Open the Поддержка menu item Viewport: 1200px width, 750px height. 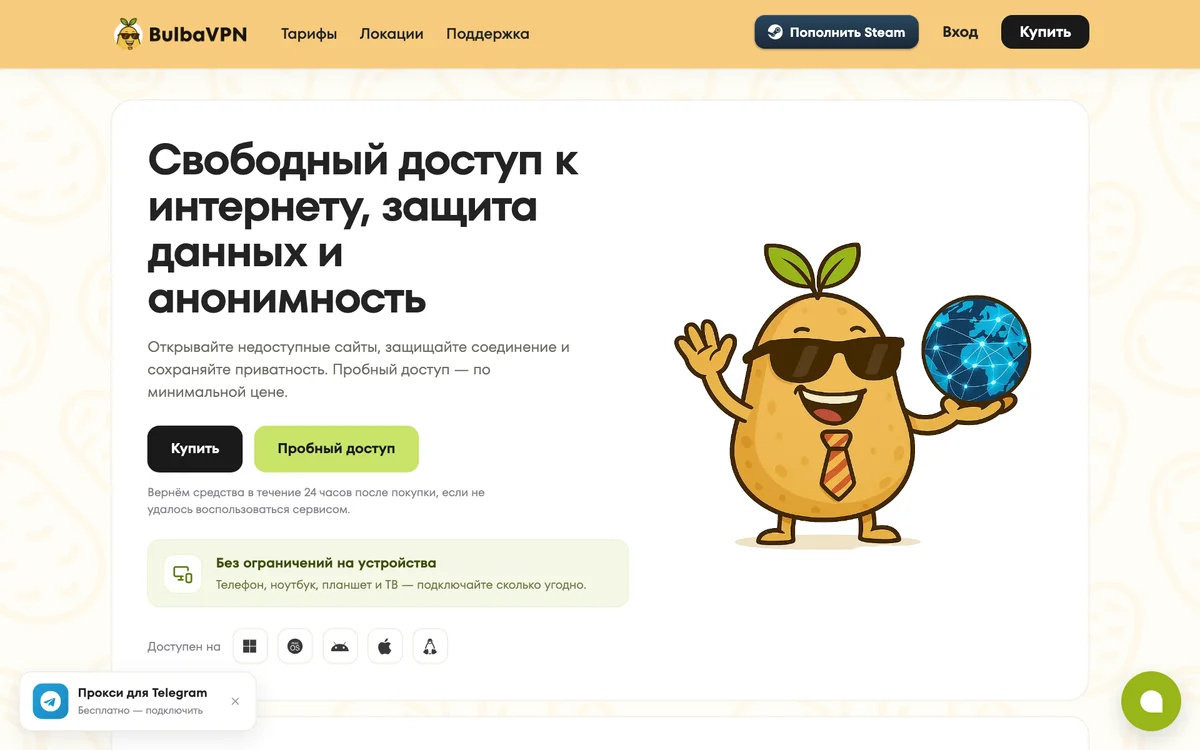[488, 34]
